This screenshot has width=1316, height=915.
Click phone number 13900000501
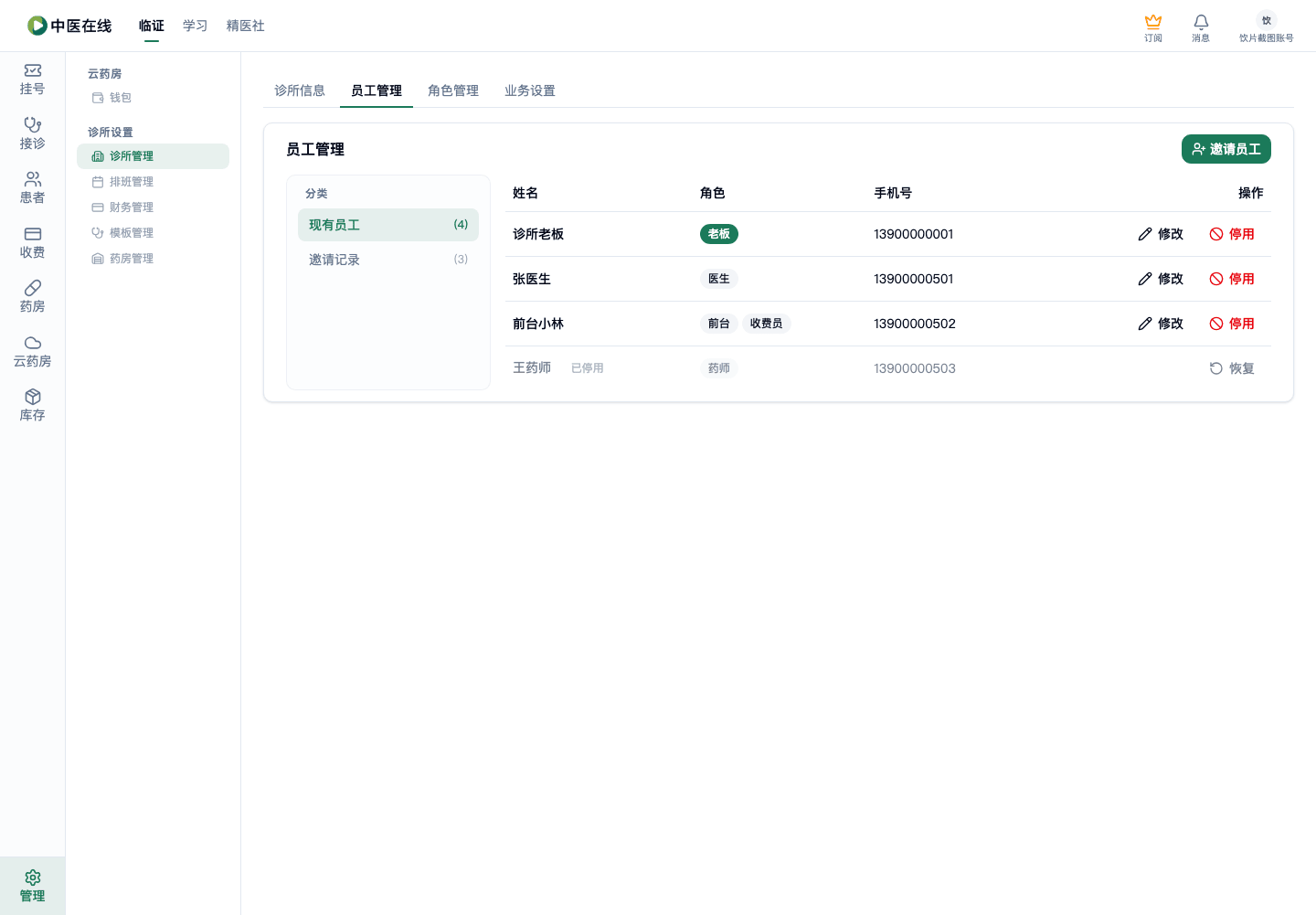914,279
